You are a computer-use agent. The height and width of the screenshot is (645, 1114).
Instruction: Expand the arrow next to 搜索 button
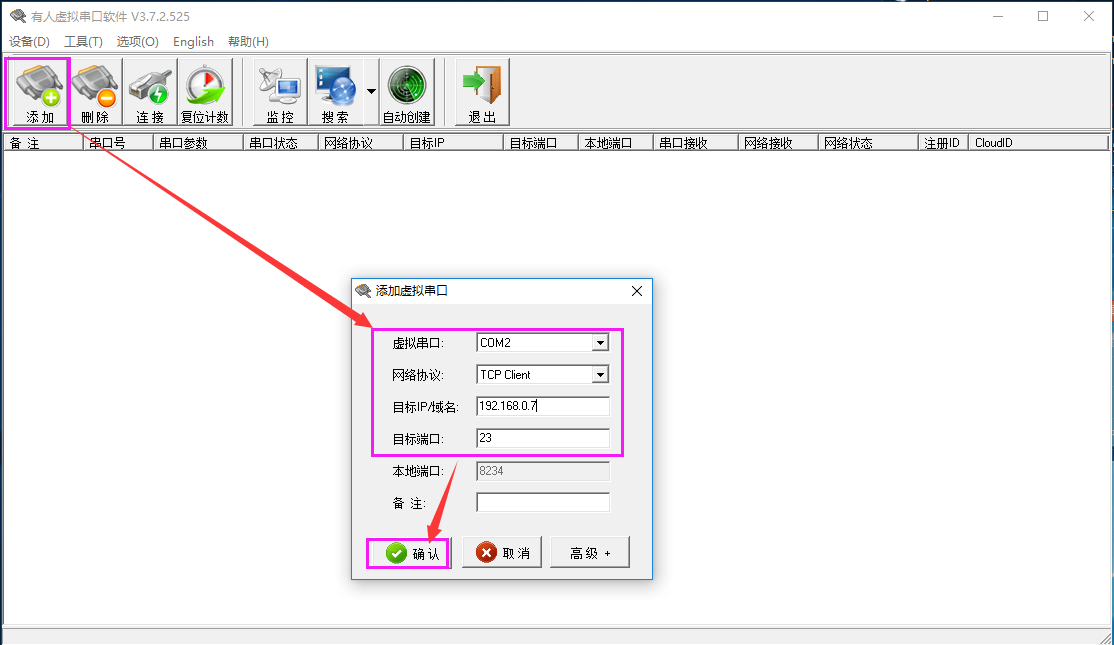coord(371,91)
